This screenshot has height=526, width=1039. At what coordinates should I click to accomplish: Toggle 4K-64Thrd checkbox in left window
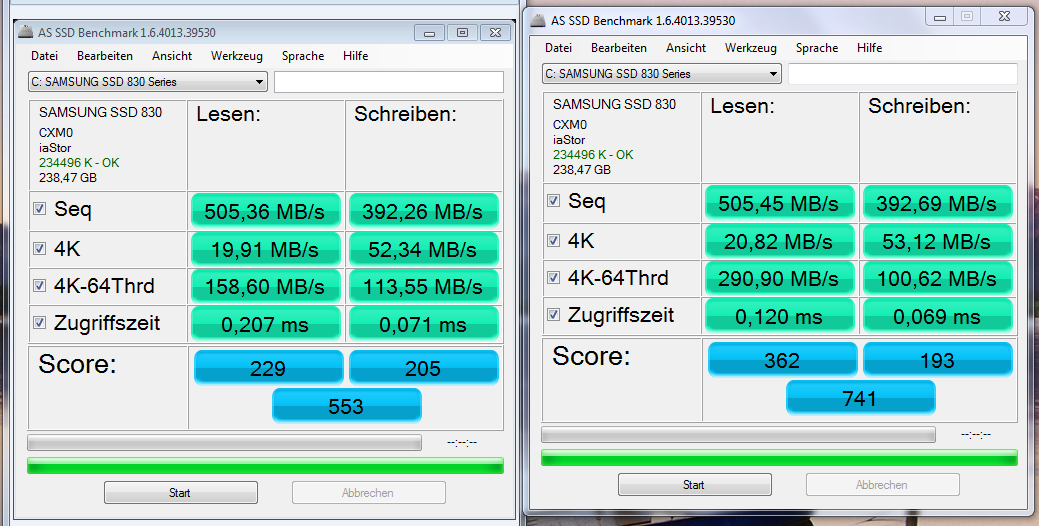pos(40,286)
